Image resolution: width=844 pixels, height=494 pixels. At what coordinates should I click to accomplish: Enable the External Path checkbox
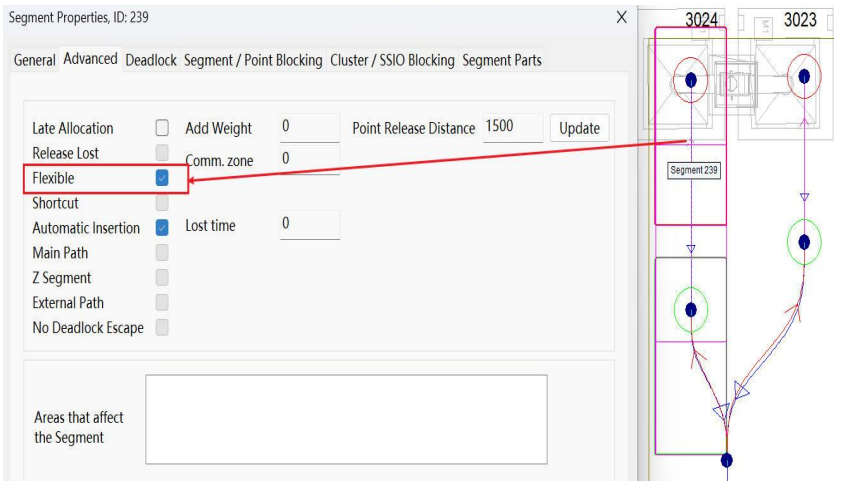[162, 302]
